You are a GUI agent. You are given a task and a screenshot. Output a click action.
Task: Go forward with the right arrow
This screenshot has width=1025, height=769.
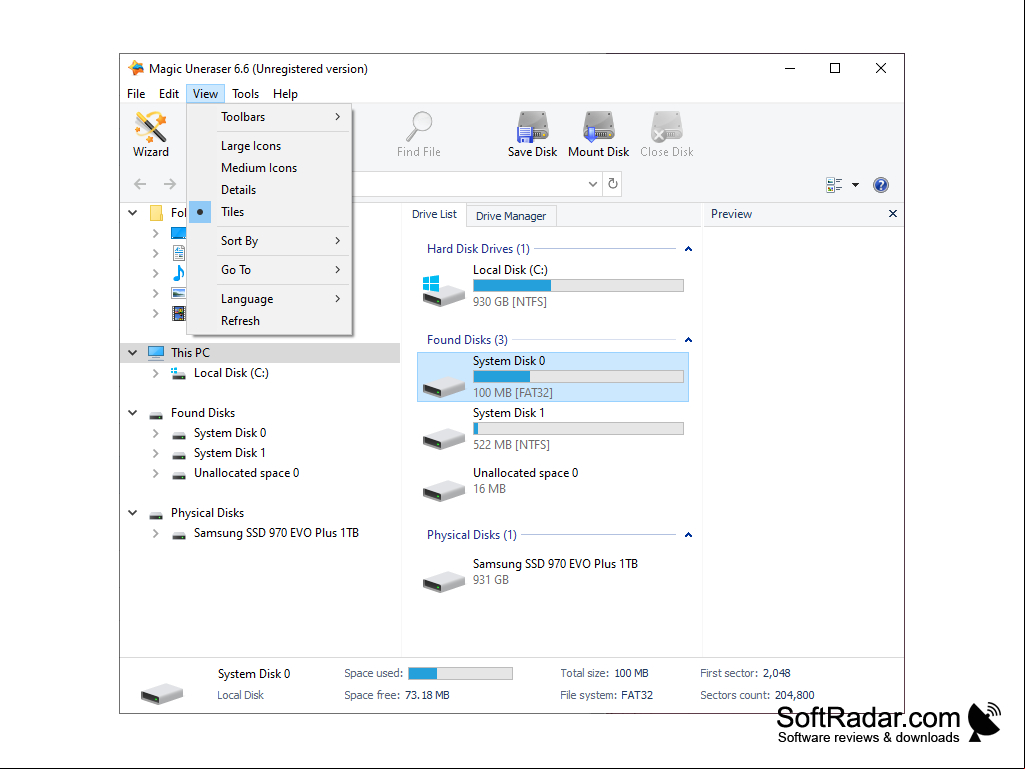[170, 184]
